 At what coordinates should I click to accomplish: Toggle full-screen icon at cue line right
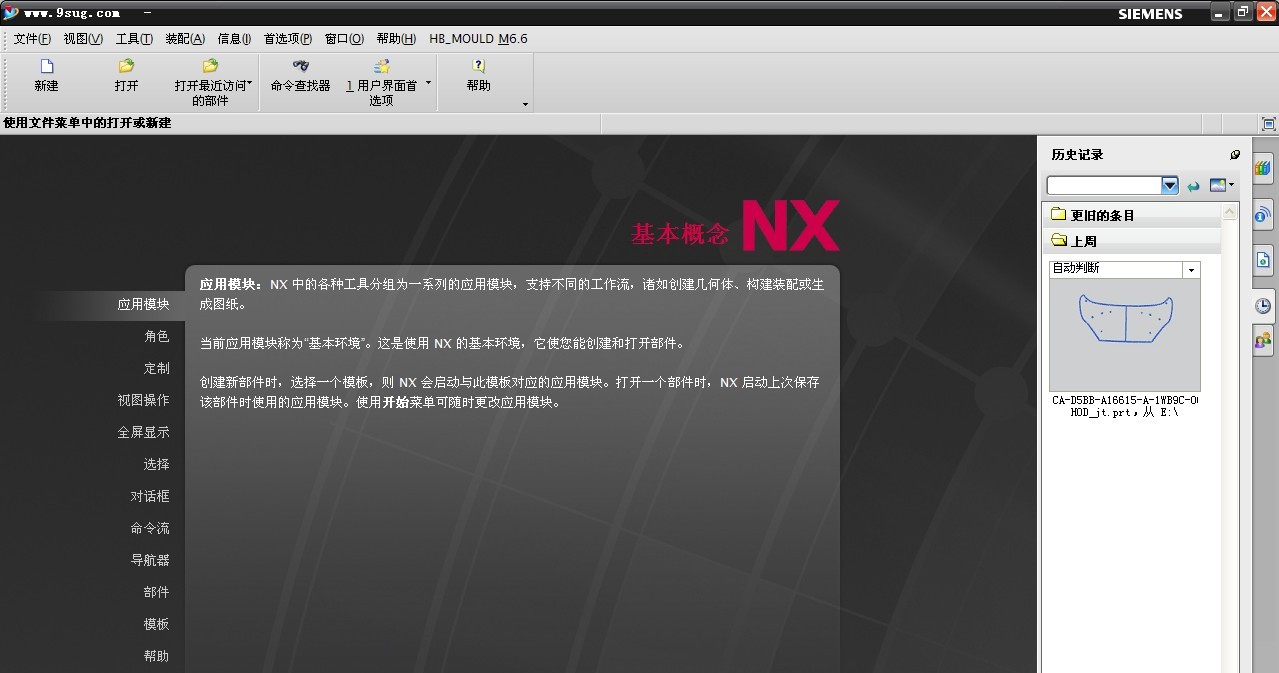1268,124
